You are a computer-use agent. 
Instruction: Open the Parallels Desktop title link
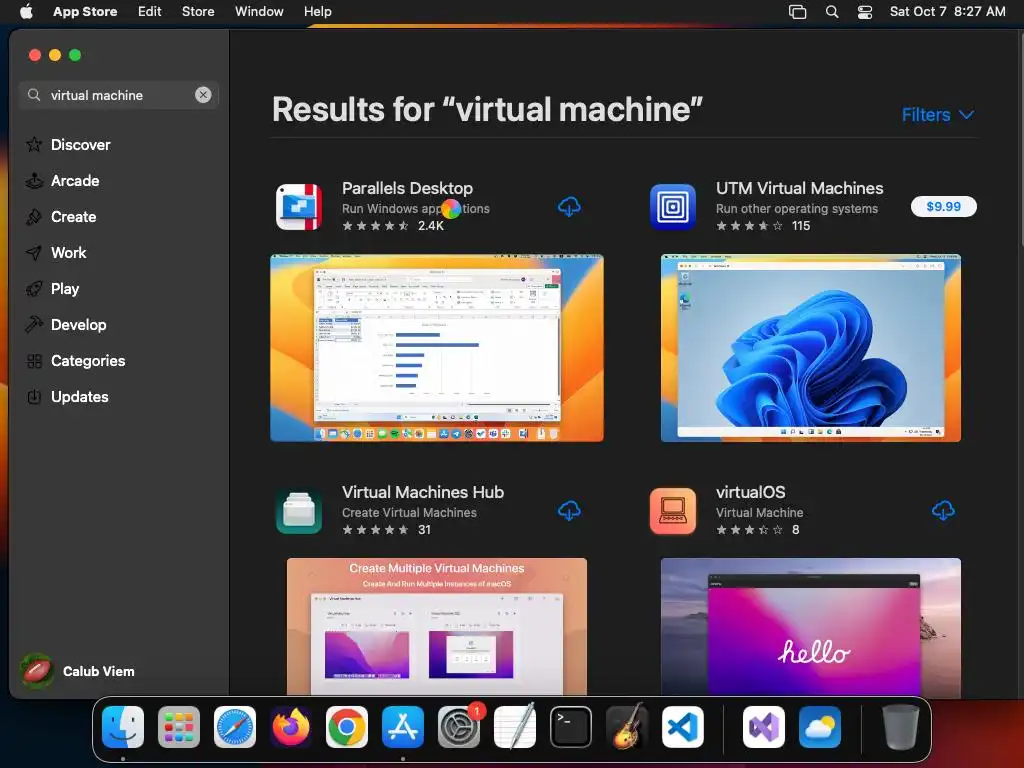click(x=408, y=188)
